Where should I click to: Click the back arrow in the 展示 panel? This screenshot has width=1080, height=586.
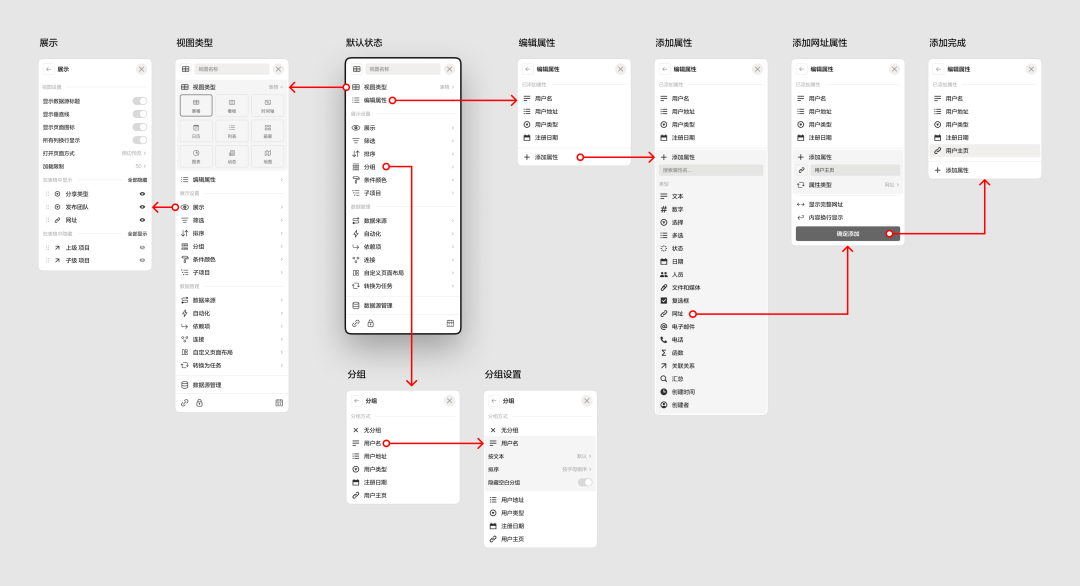(x=48, y=69)
